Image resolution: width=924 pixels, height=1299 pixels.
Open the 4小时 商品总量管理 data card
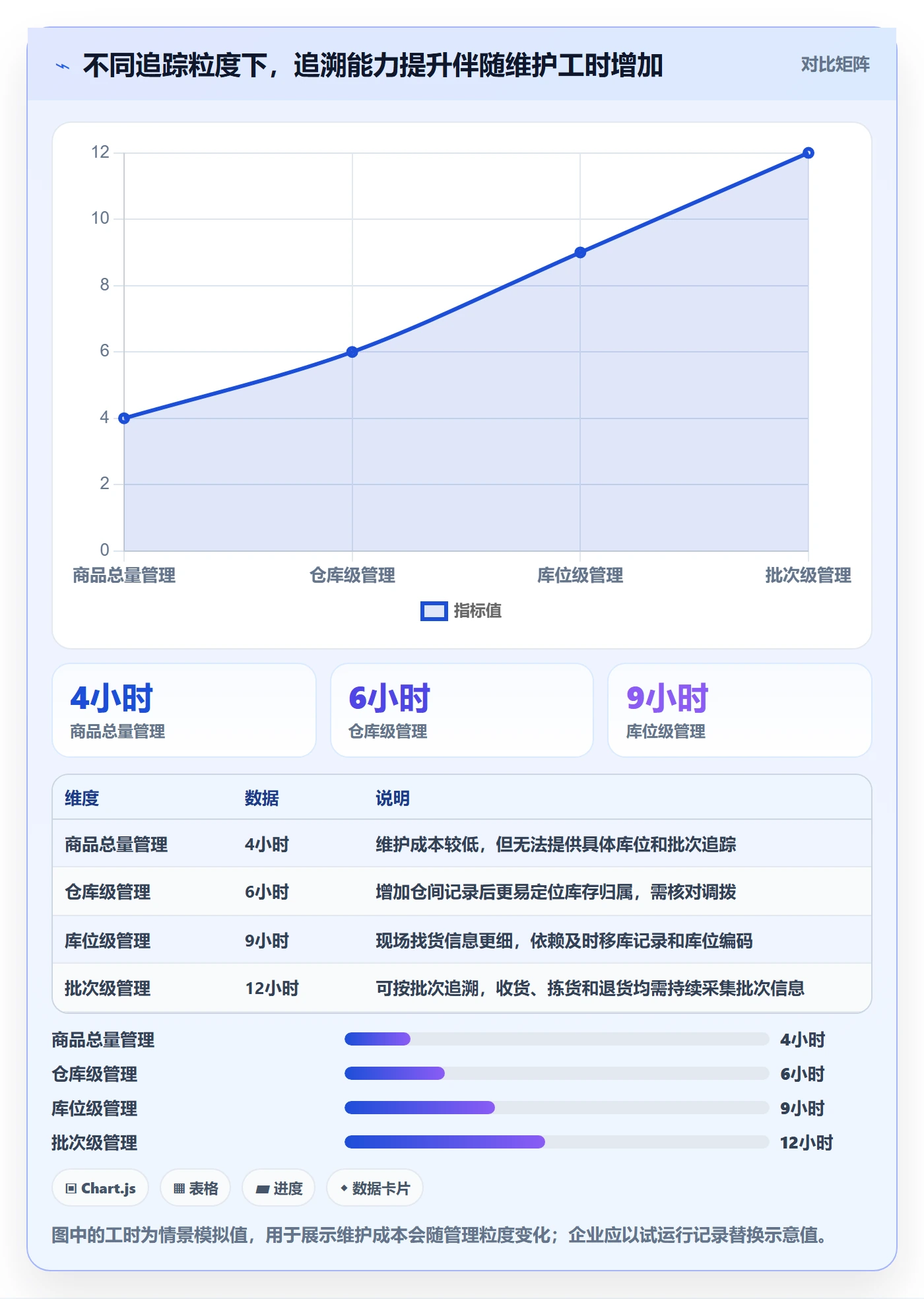[184, 710]
